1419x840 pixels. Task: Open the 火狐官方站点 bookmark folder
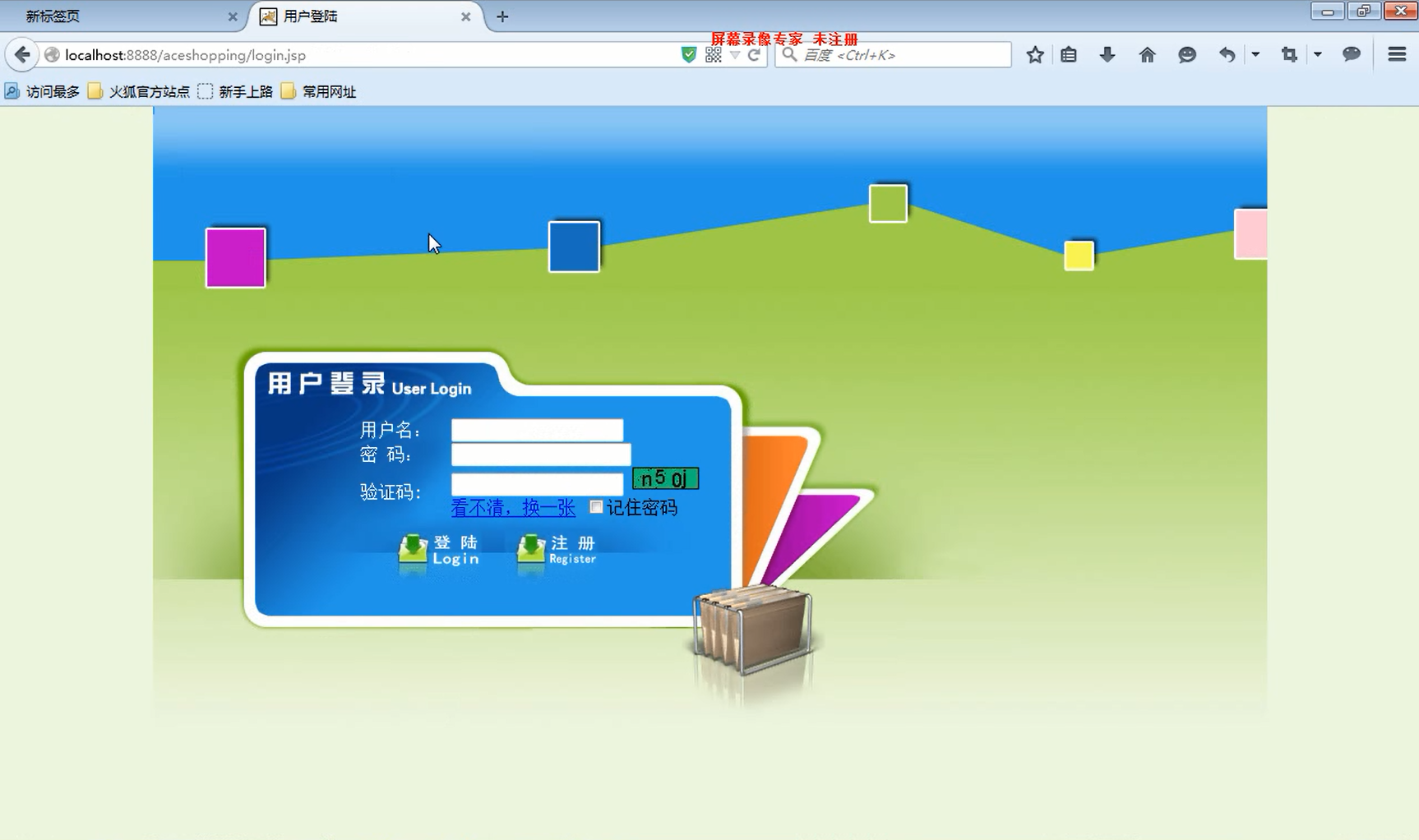[139, 91]
